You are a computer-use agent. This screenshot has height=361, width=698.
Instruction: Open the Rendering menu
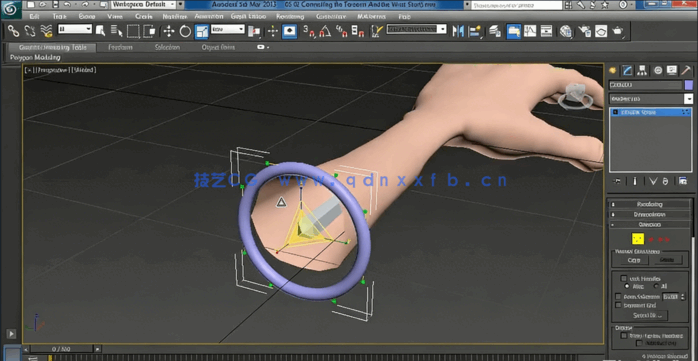pyautogui.click(x=290, y=16)
